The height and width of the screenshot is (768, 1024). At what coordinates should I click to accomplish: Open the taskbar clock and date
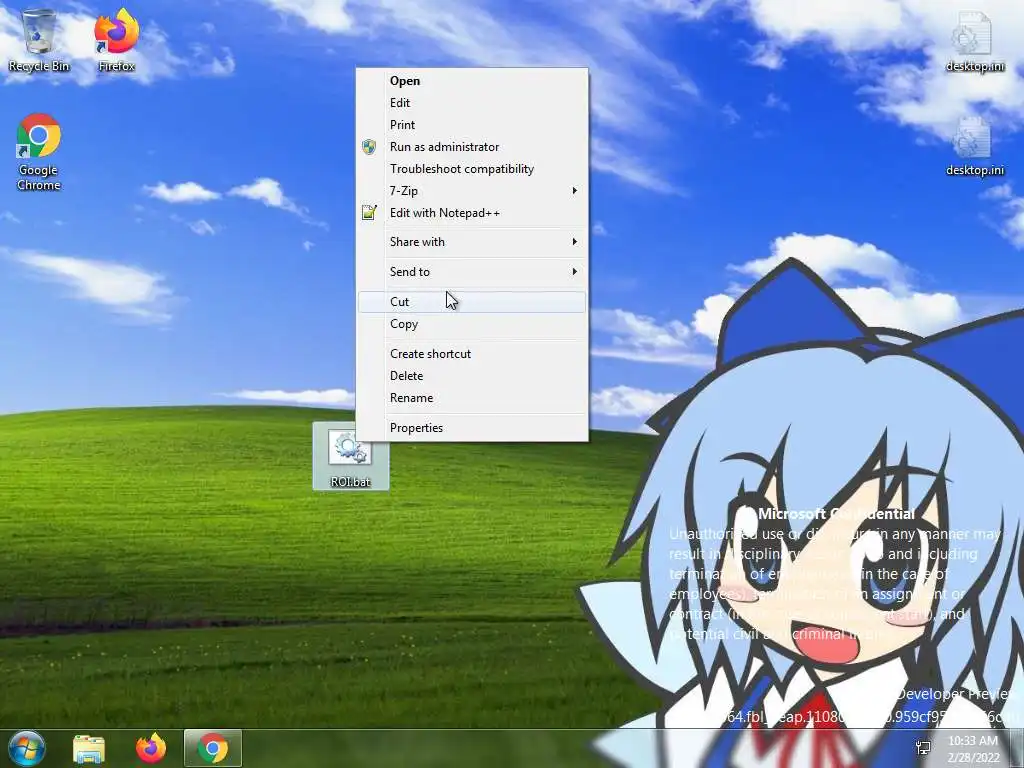pyautogui.click(x=973, y=748)
